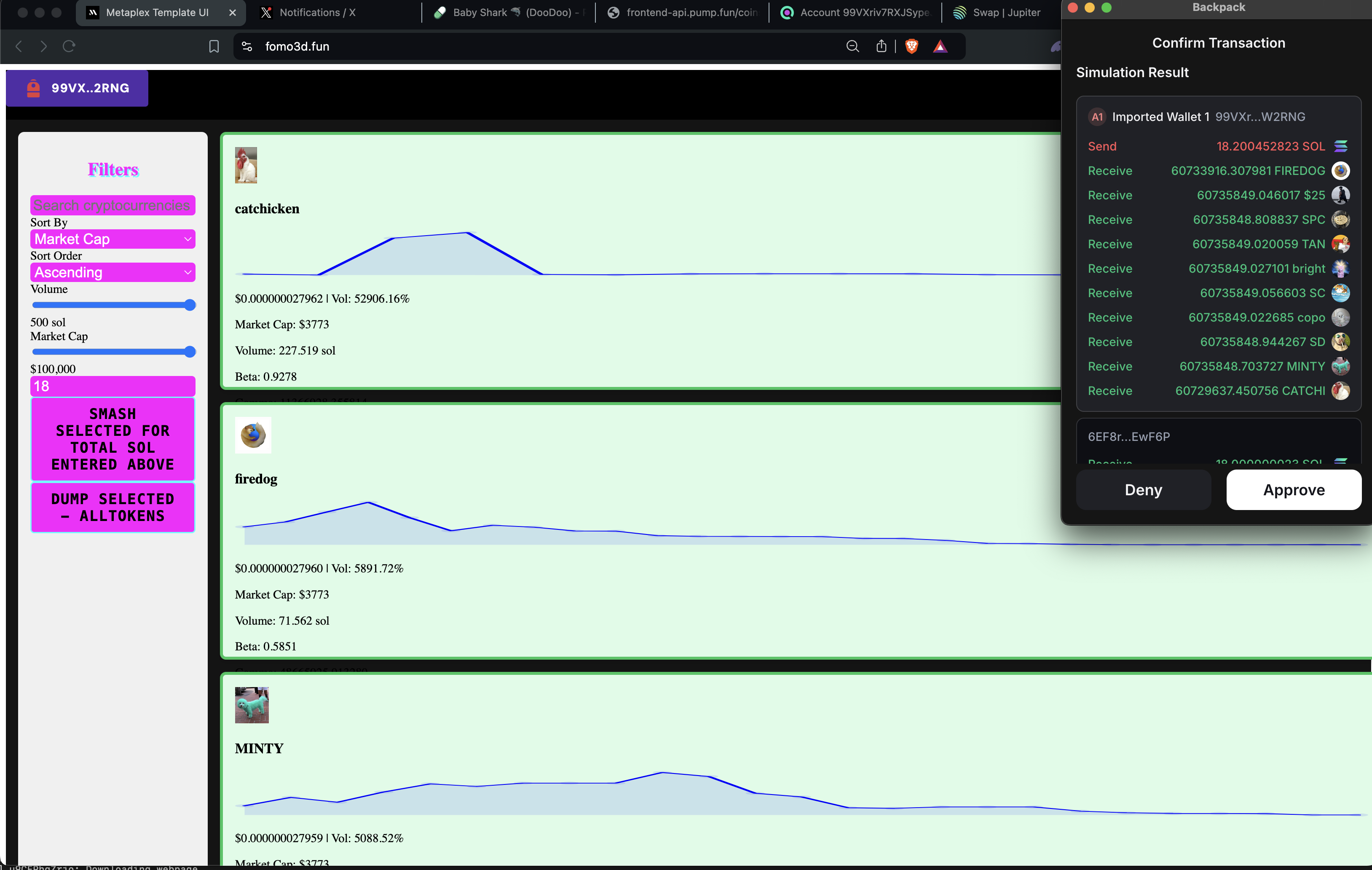This screenshot has width=1372, height=870.
Task: Reload the page with the refresh icon
Action: pos(69,46)
